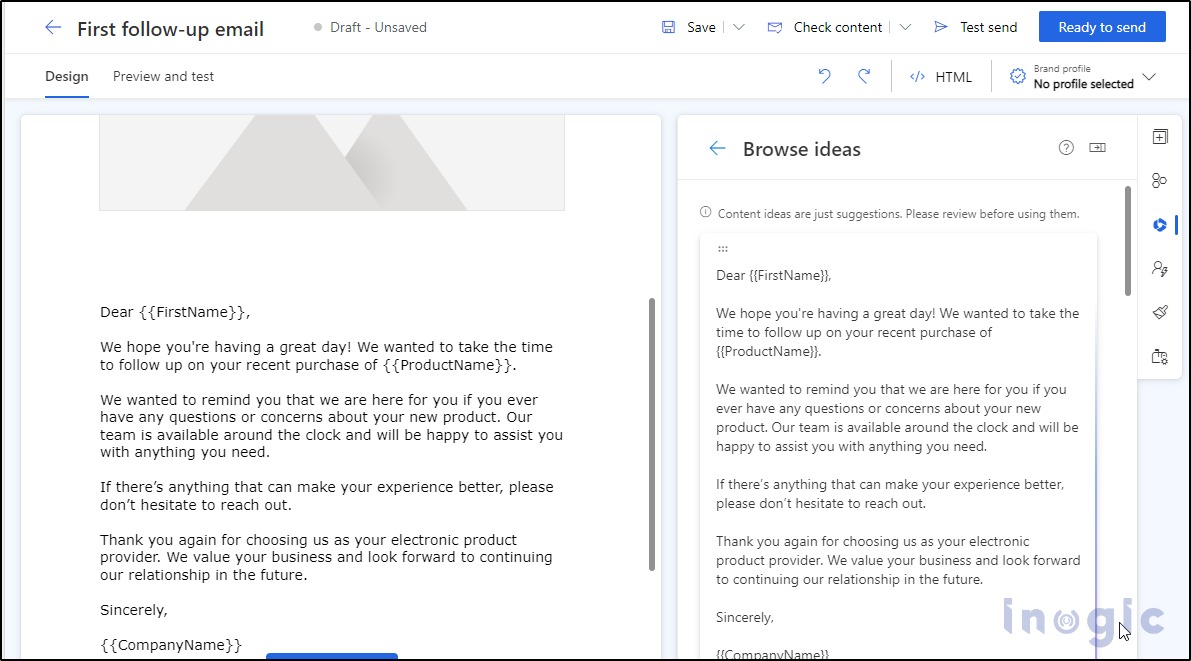Open the elements hexagon icon in the sidebar

(x=1159, y=180)
